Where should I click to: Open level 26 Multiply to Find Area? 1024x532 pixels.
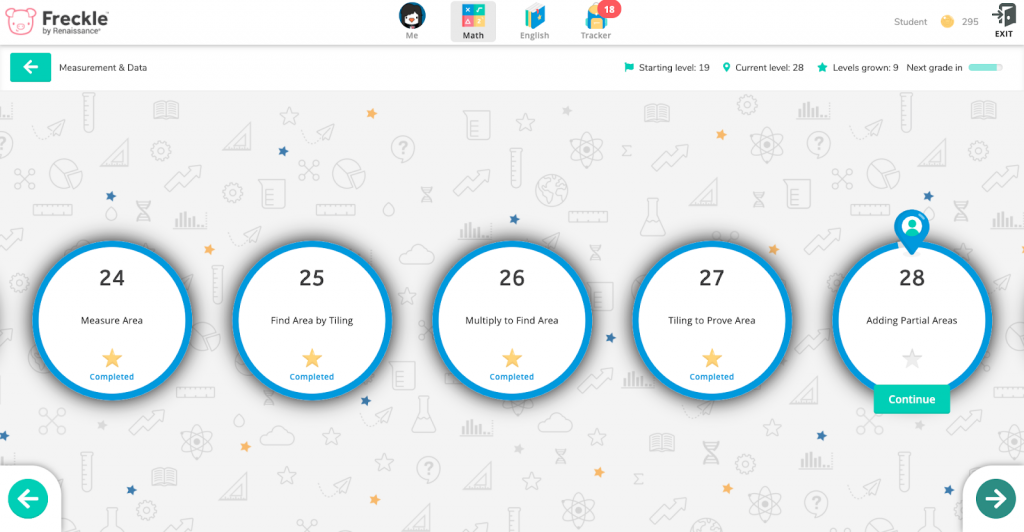[511, 321]
